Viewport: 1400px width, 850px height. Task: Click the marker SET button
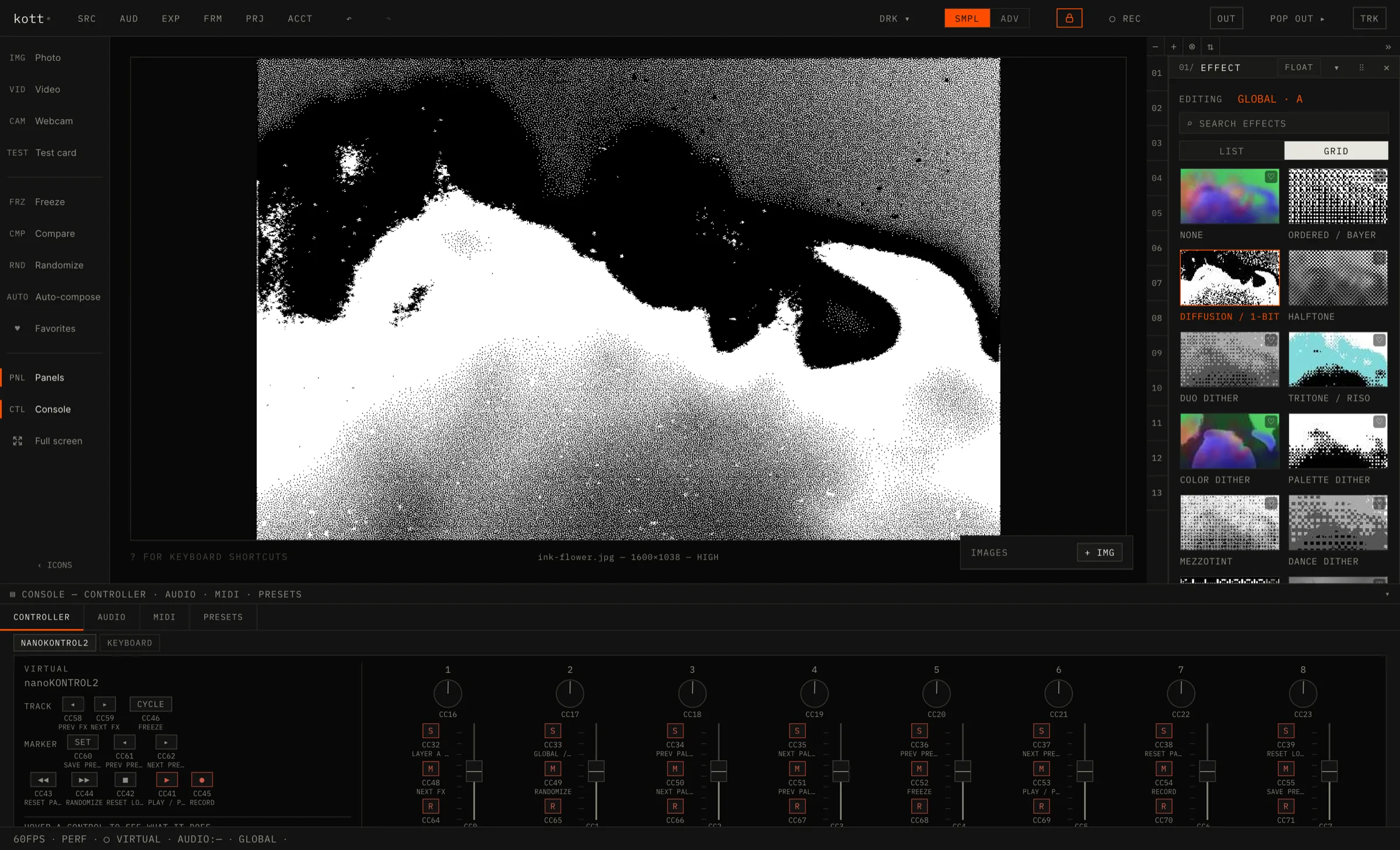[83, 742]
